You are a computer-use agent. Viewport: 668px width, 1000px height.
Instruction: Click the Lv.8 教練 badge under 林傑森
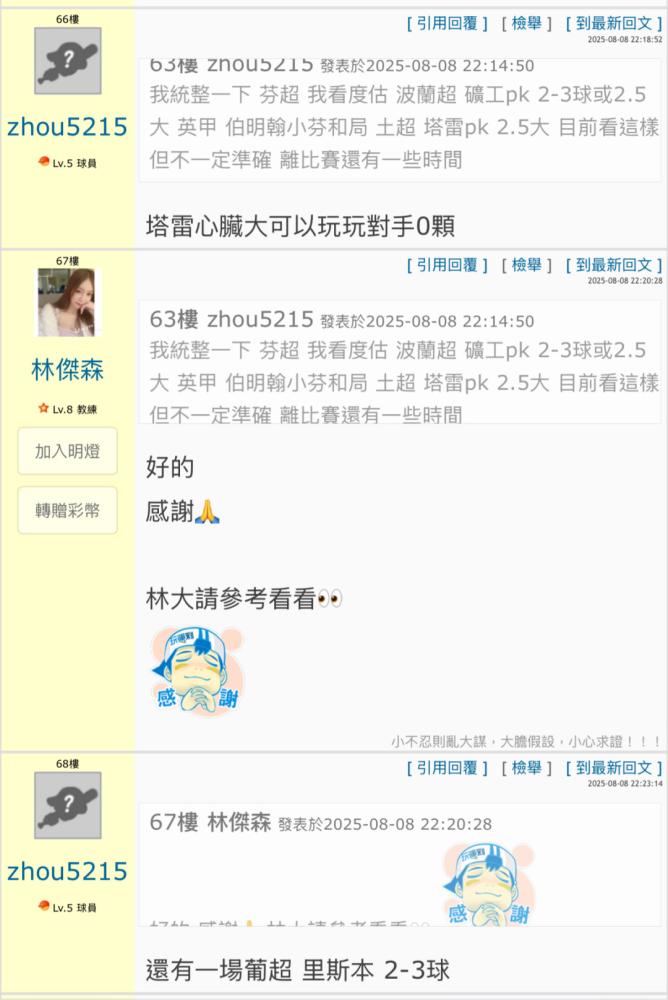(67, 409)
